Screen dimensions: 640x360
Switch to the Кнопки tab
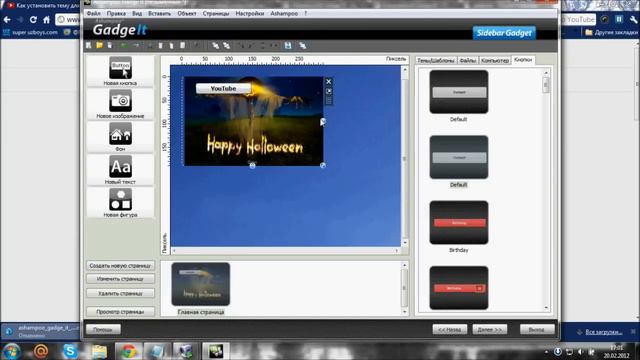pyautogui.click(x=523, y=60)
